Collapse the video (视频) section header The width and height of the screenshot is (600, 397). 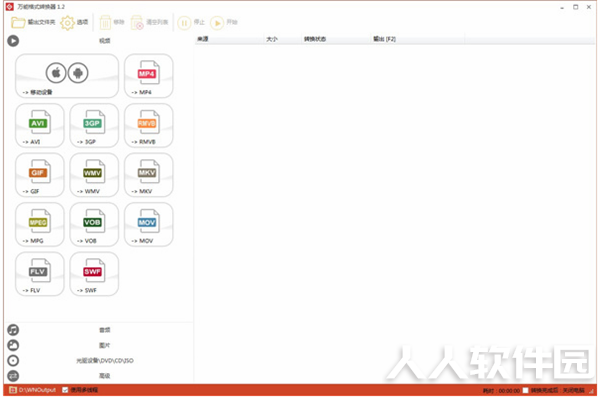tap(99, 41)
